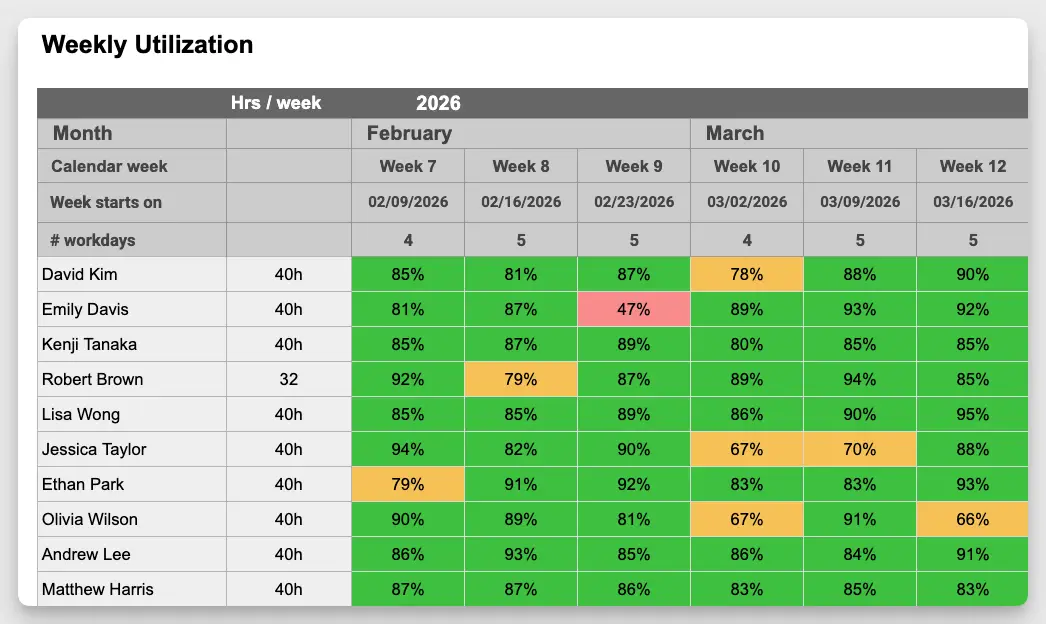Screen dimensions: 1046x624
Task: Click Jessica Taylor's 70% cell in Week 11
Action: [859, 449]
